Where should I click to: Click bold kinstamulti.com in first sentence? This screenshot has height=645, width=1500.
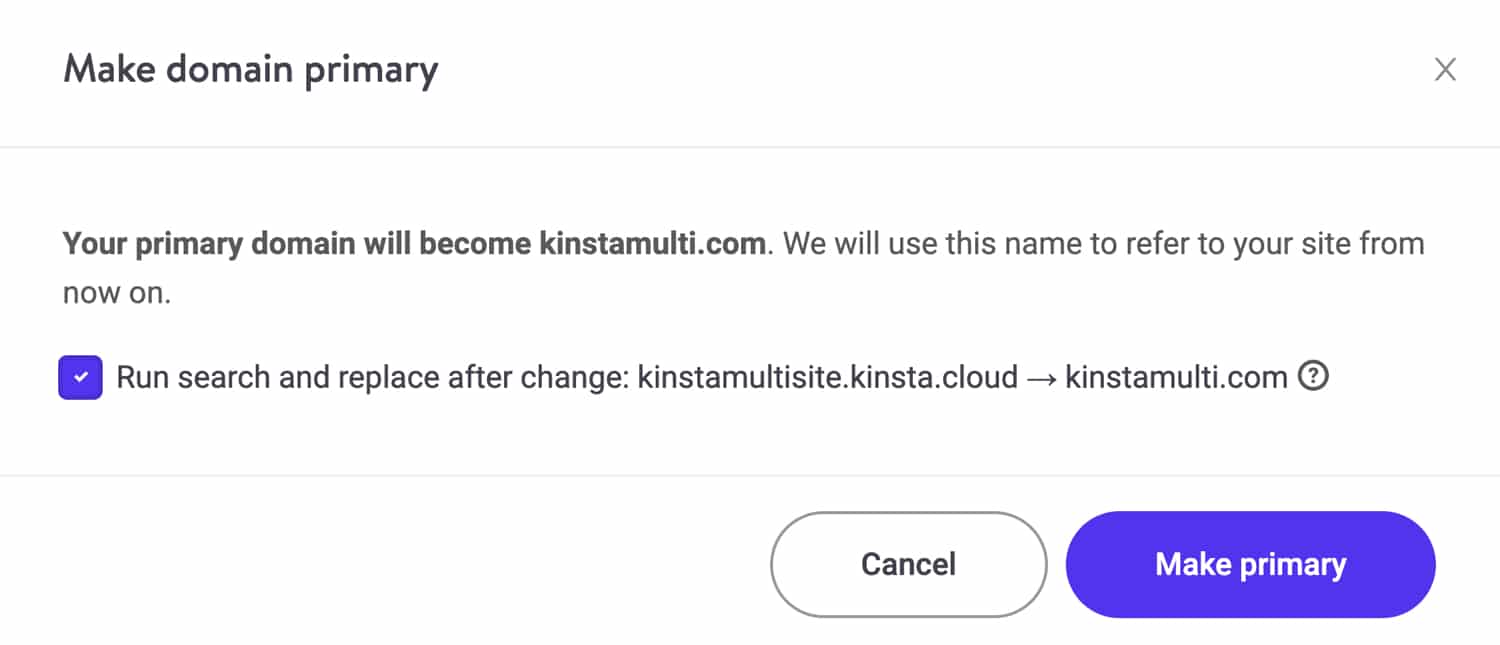click(x=652, y=244)
